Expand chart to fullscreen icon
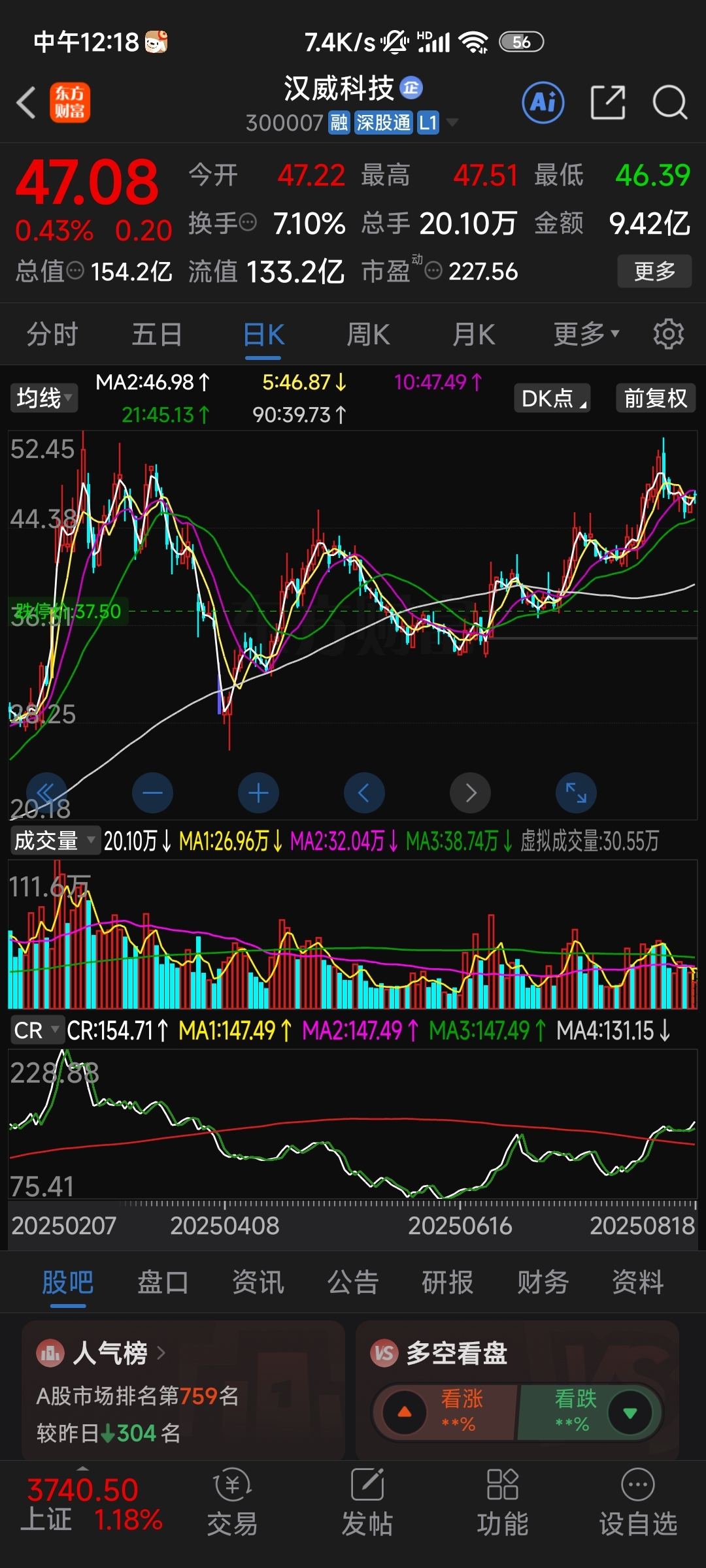This screenshot has width=706, height=1568. (x=576, y=793)
